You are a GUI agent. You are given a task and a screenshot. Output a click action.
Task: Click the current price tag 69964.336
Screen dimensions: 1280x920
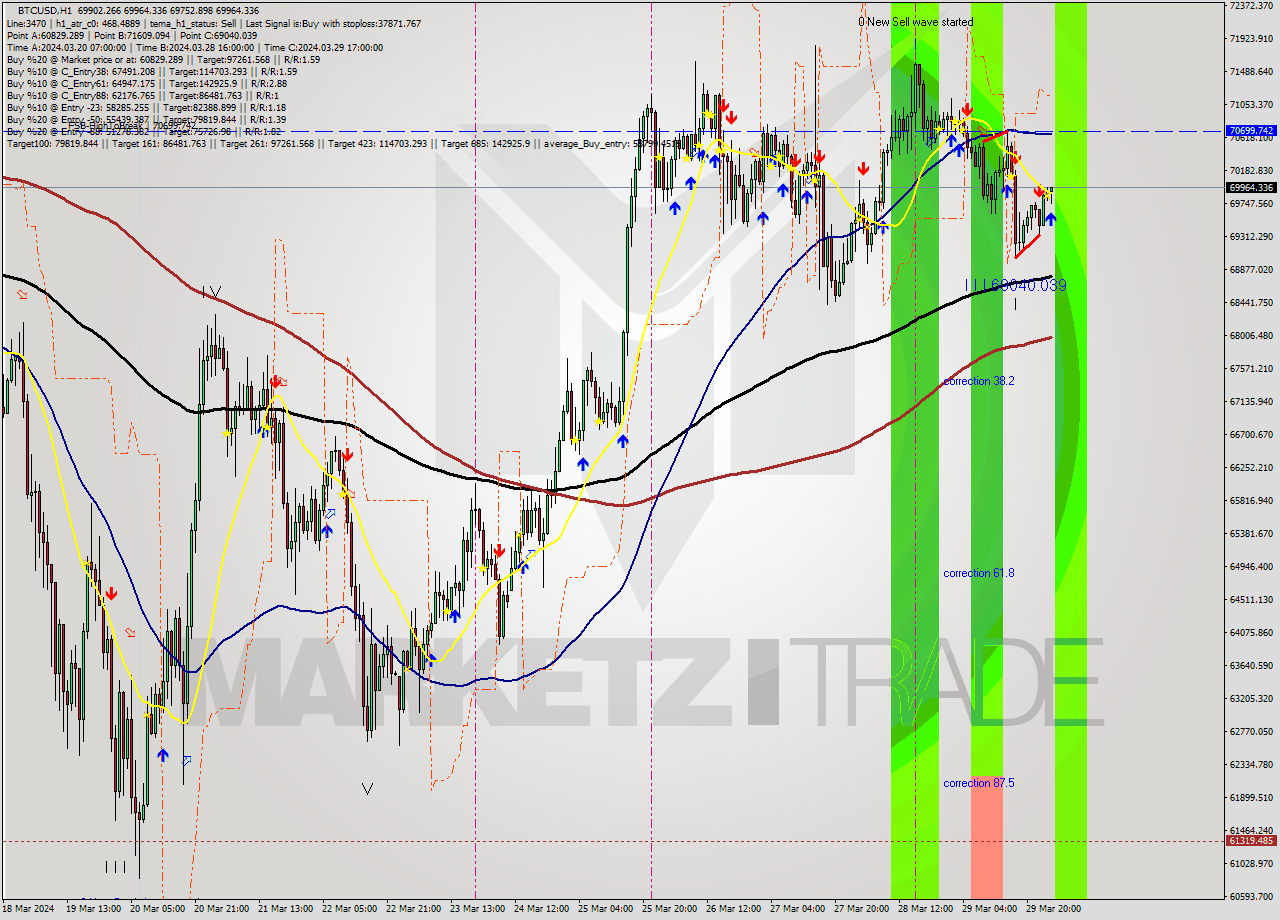(1251, 187)
